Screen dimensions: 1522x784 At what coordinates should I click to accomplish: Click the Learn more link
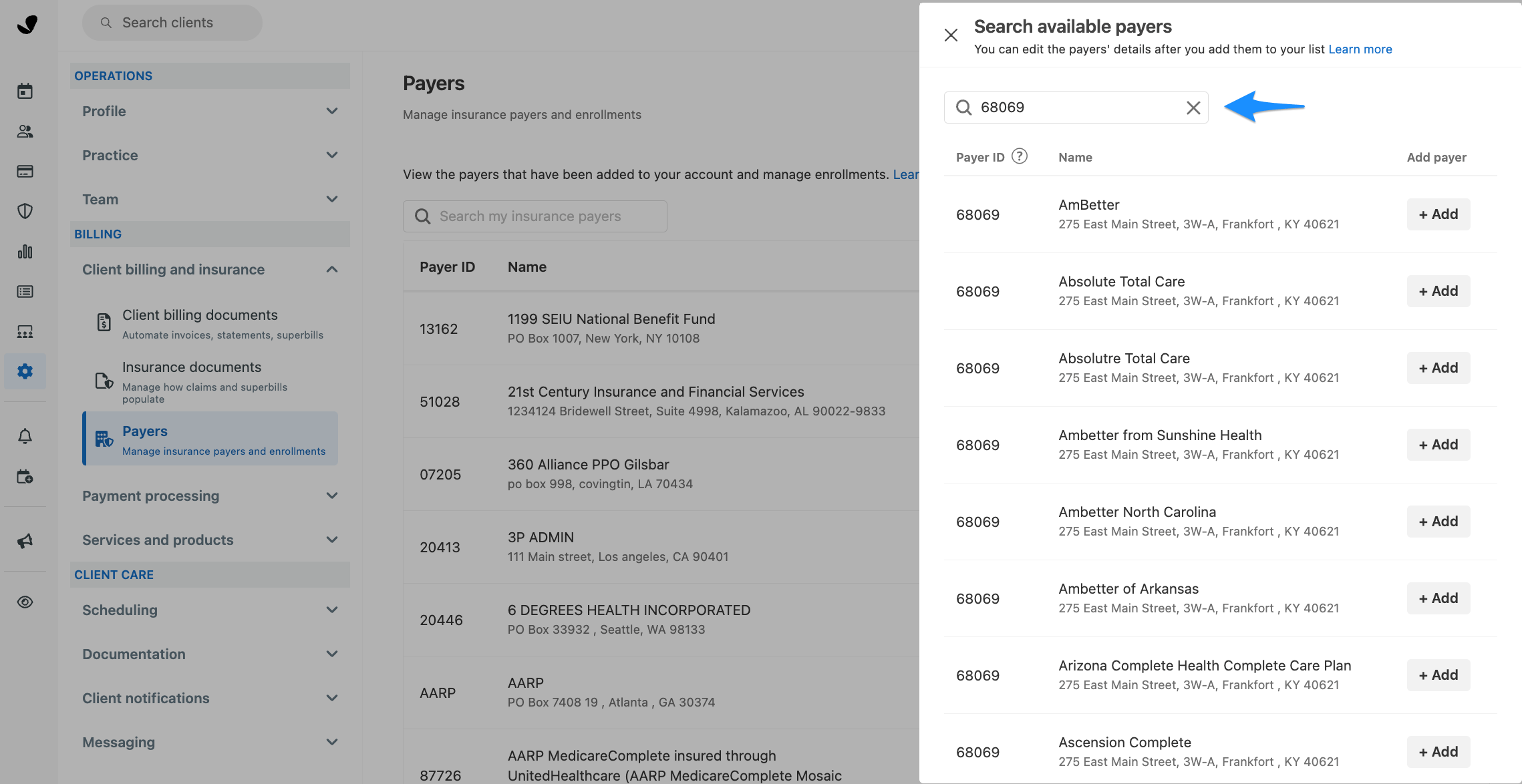pos(1360,49)
